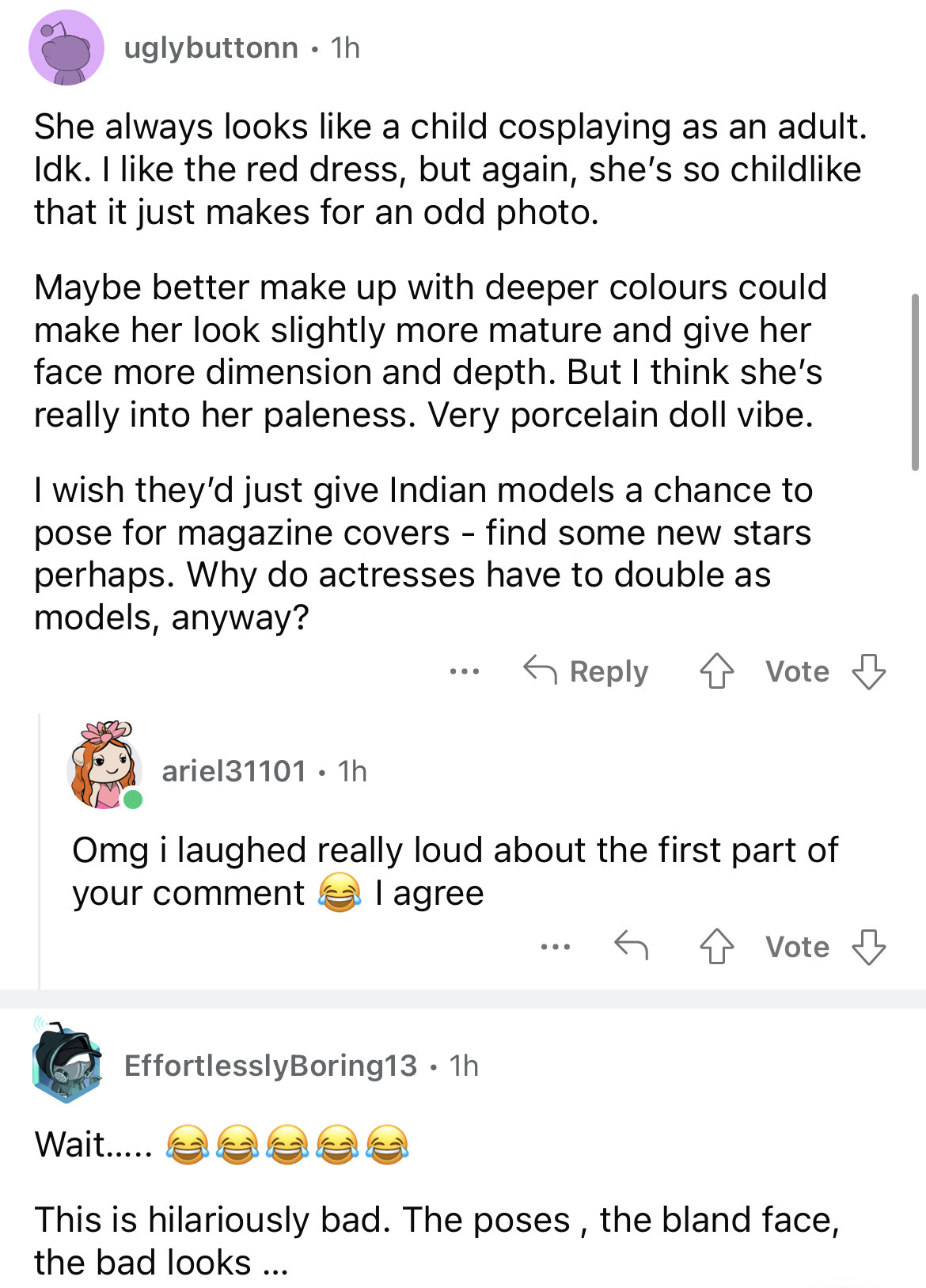Open ariel31101 username profile link
This screenshot has width=926, height=1288.
tap(233, 771)
